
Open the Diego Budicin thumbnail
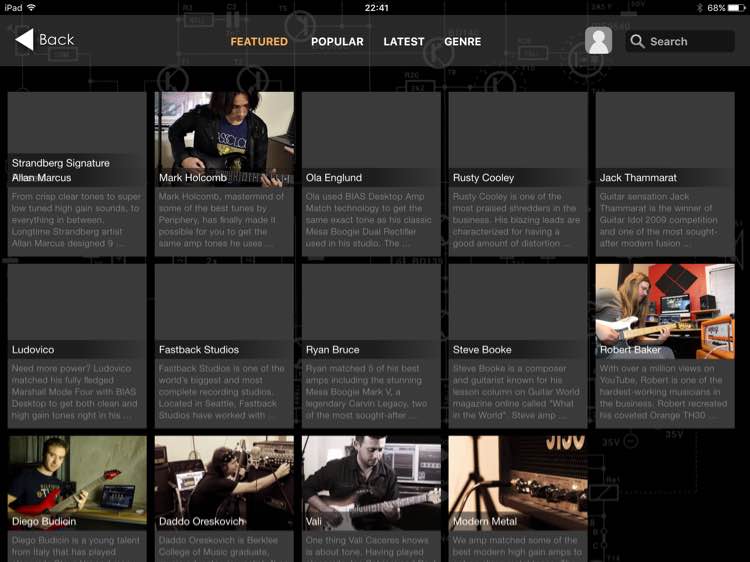[77, 483]
